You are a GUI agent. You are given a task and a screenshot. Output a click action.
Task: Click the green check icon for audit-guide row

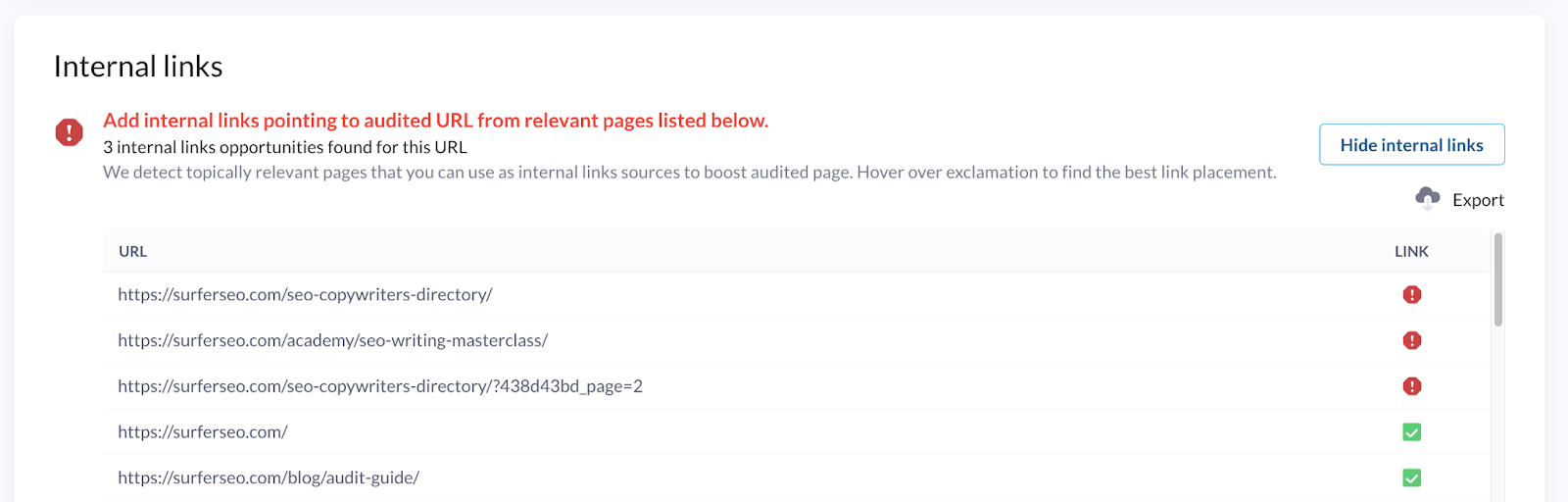1412,477
